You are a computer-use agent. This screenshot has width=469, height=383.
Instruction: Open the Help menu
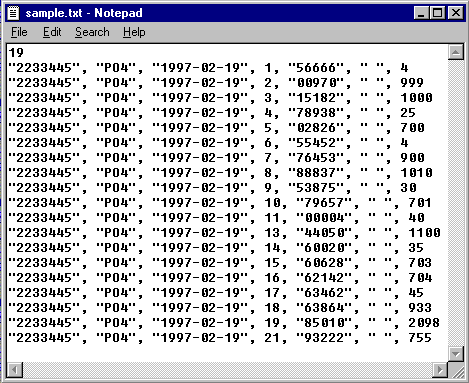pyautogui.click(x=134, y=32)
